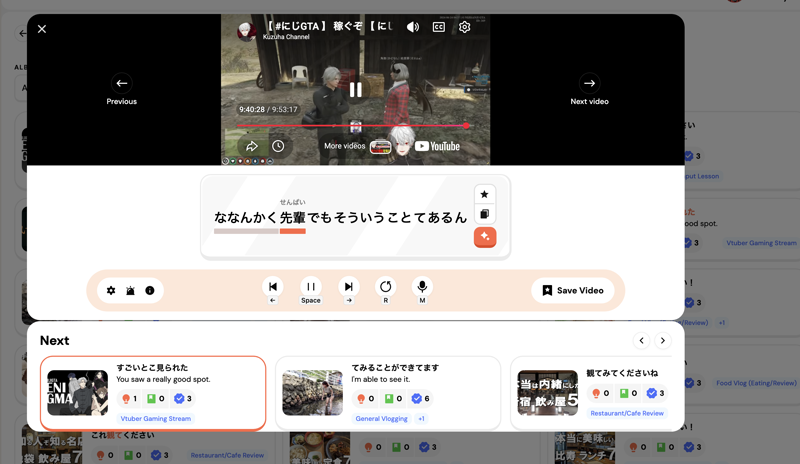This screenshot has height=464, width=800.
Task: Open the video on YouTube logo
Action: coord(437,146)
